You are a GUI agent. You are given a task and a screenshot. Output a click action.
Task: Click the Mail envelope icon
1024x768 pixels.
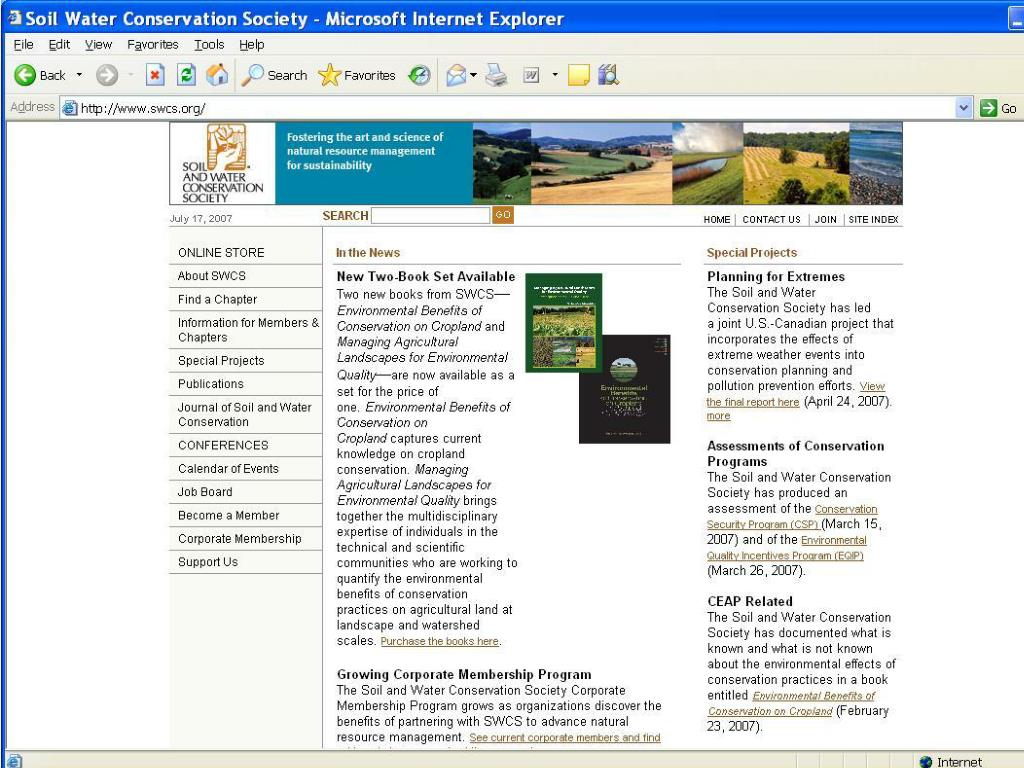click(456, 75)
